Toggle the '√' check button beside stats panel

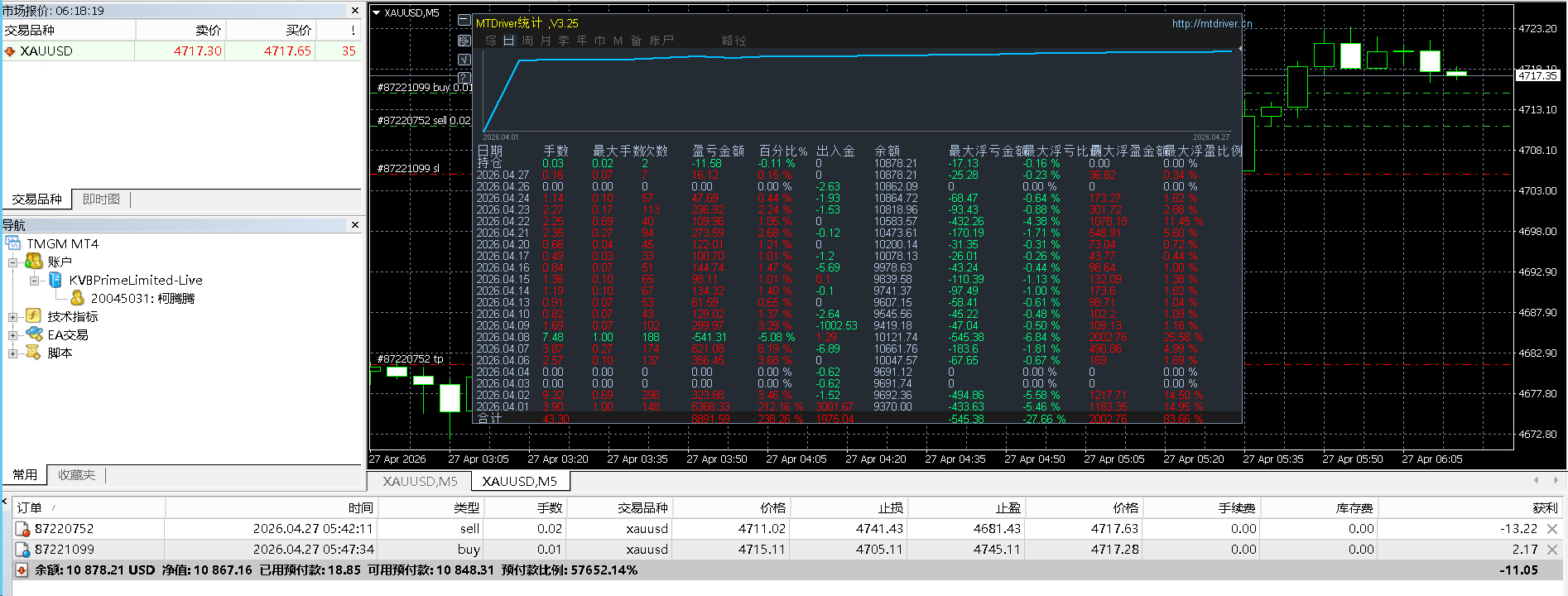coord(464,59)
